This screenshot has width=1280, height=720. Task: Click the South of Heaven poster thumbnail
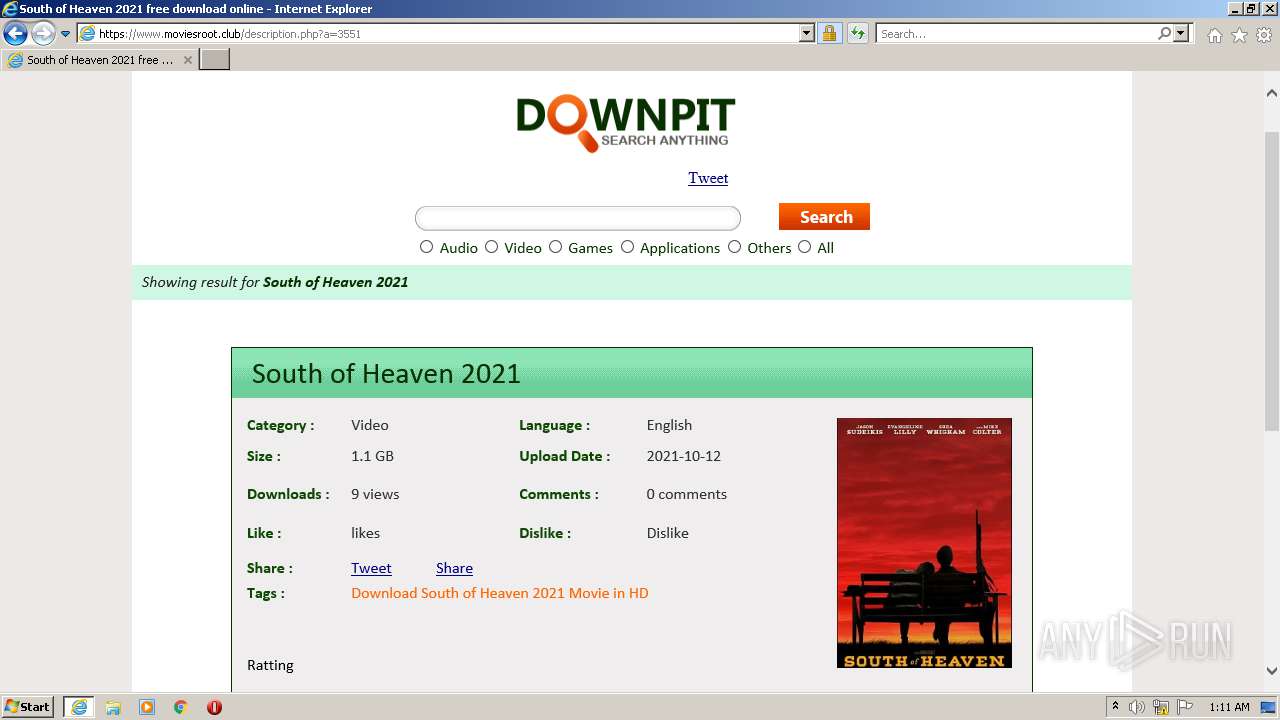(x=924, y=543)
